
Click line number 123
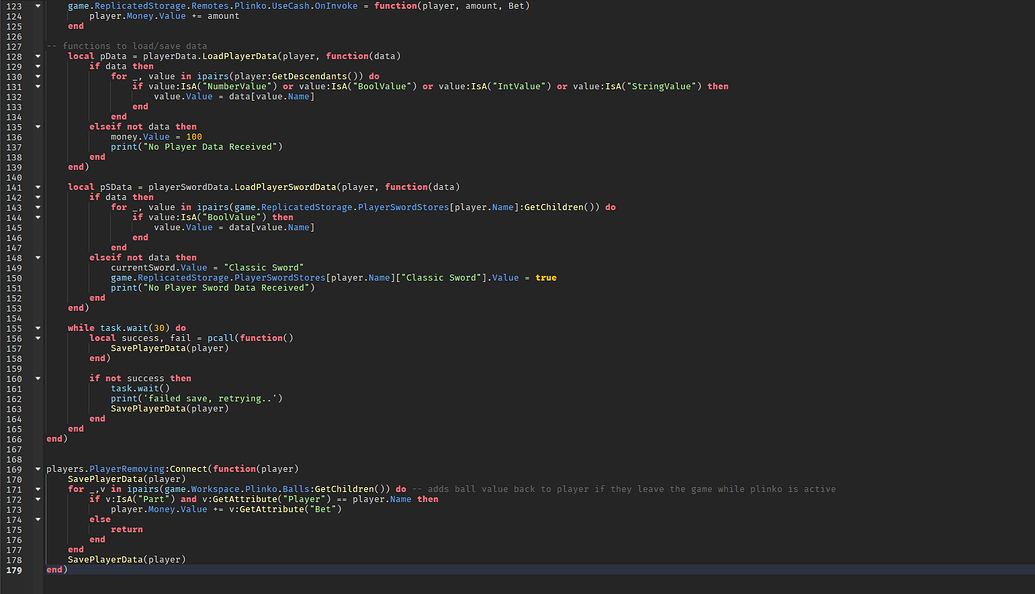tap(15, 5)
